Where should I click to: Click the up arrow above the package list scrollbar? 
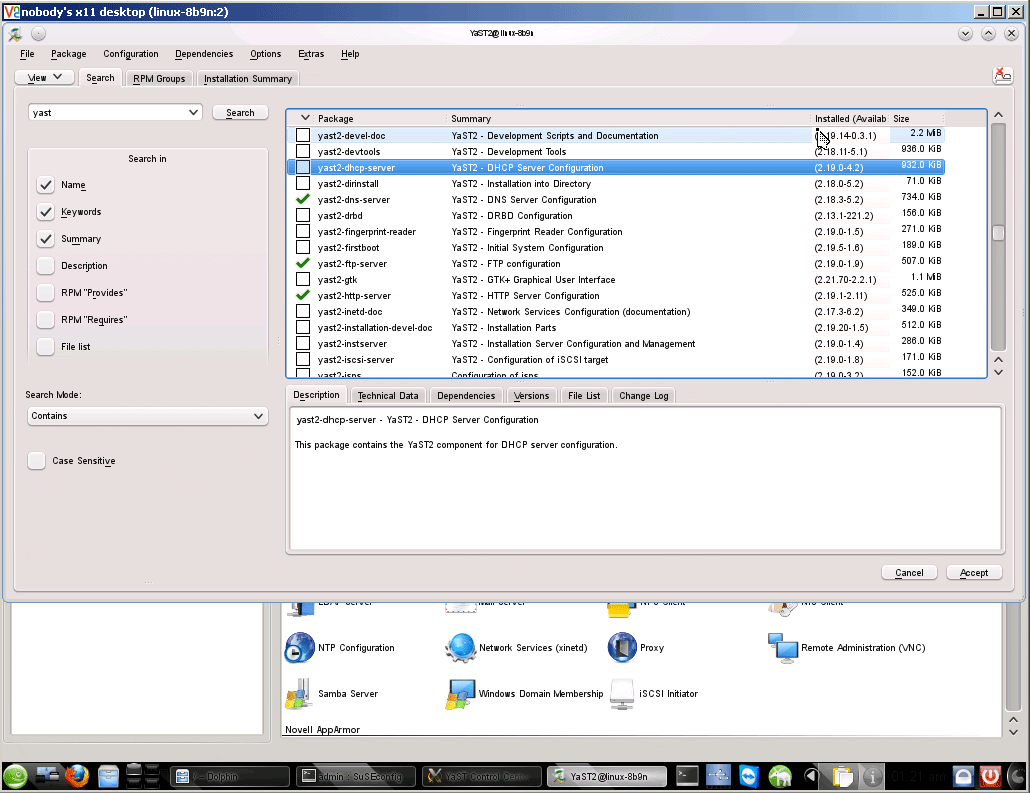[x=998, y=114]
